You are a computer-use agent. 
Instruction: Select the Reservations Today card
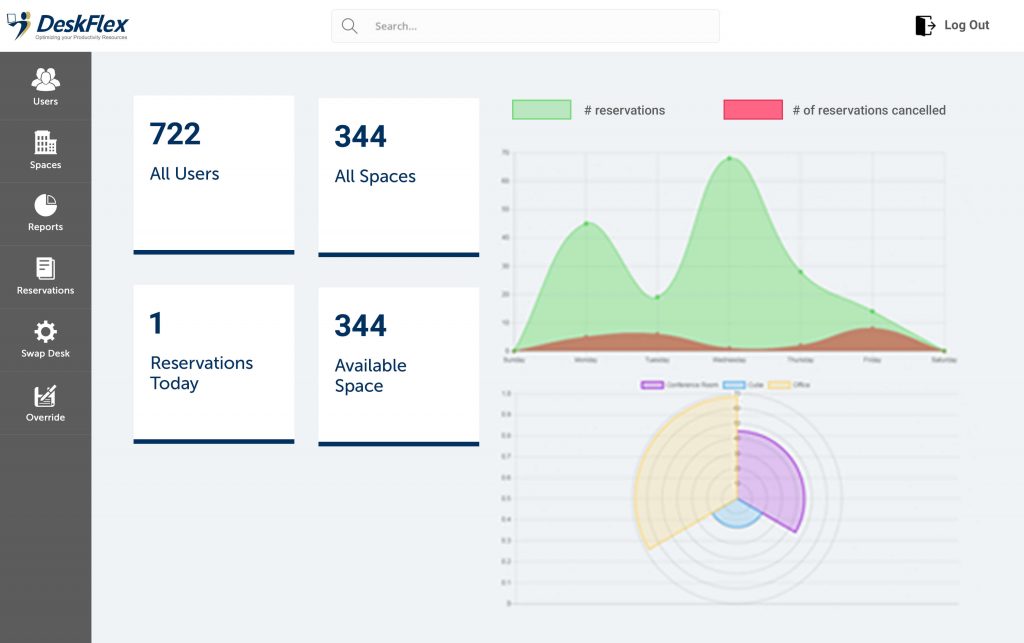click(213, 363)
